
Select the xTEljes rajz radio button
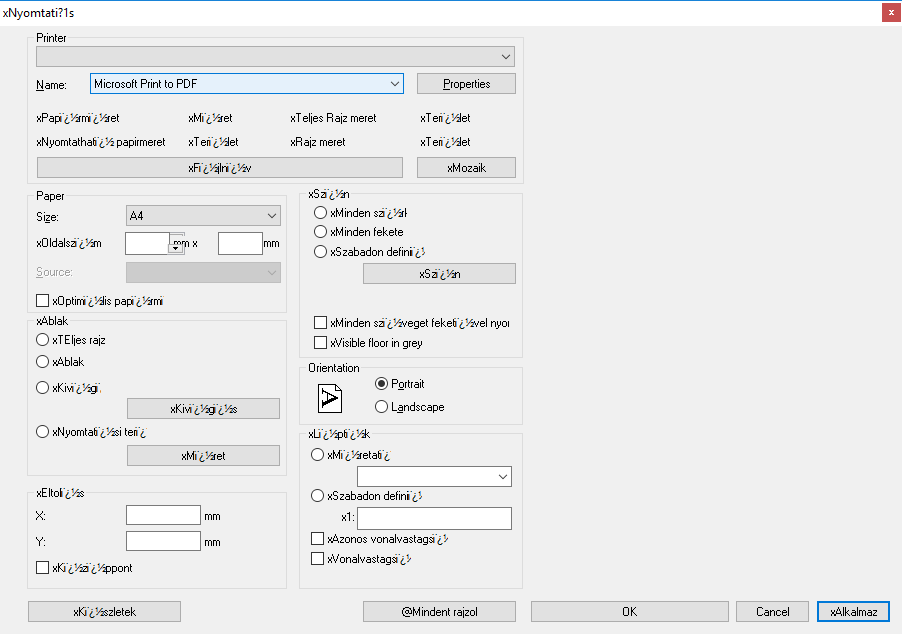[x=43, y=340]
